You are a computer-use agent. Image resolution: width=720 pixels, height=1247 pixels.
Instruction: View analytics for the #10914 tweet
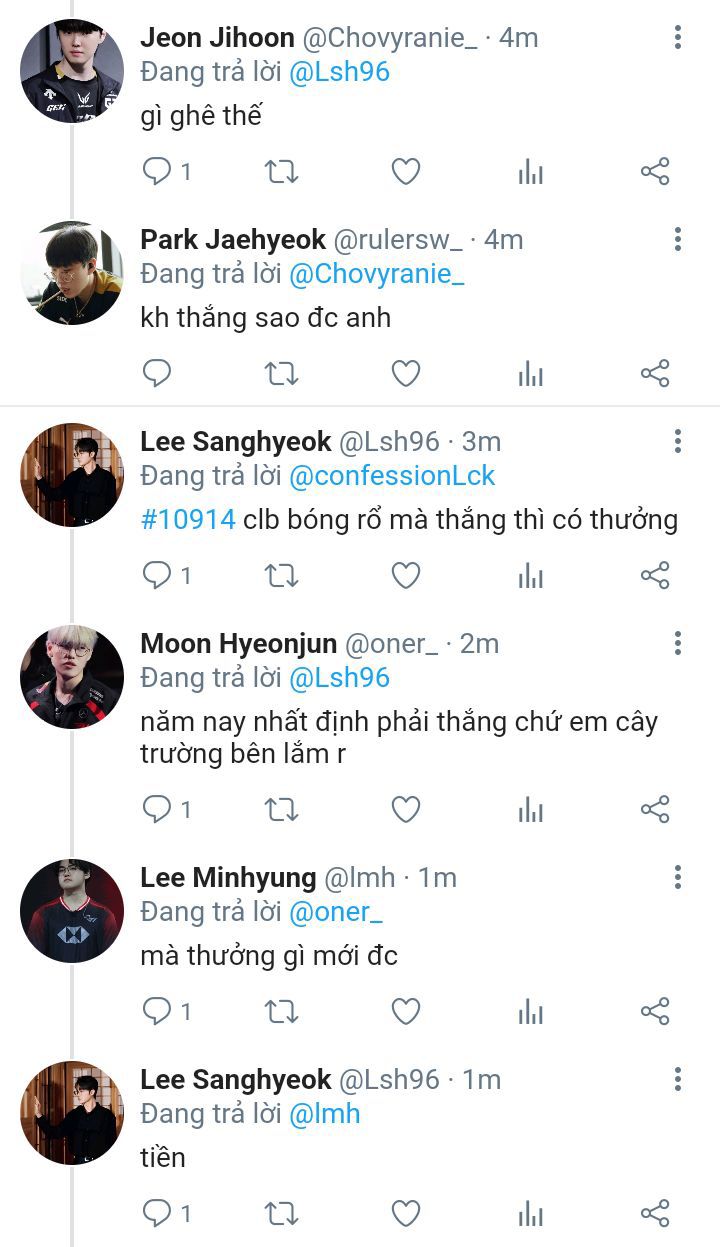click(x=530, y=576)
